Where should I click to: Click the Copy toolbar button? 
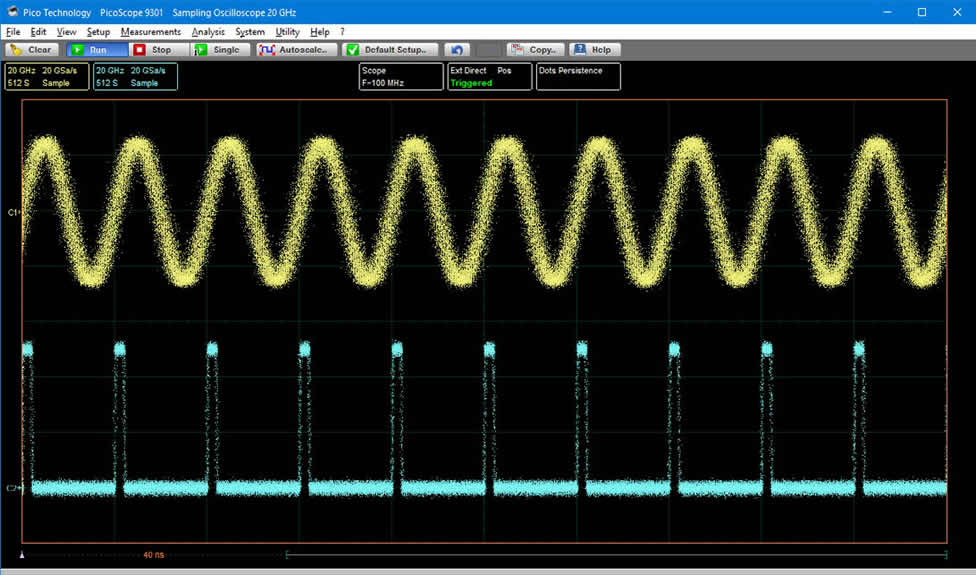point(537,50)
